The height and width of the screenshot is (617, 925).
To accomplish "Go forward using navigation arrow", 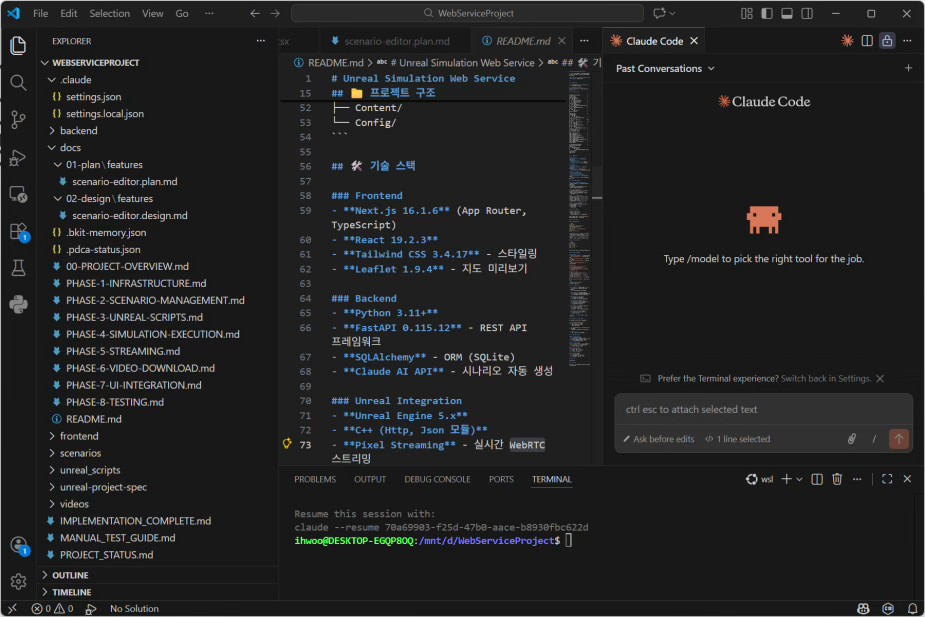I will pyautogui.click(x=275, y=13).
